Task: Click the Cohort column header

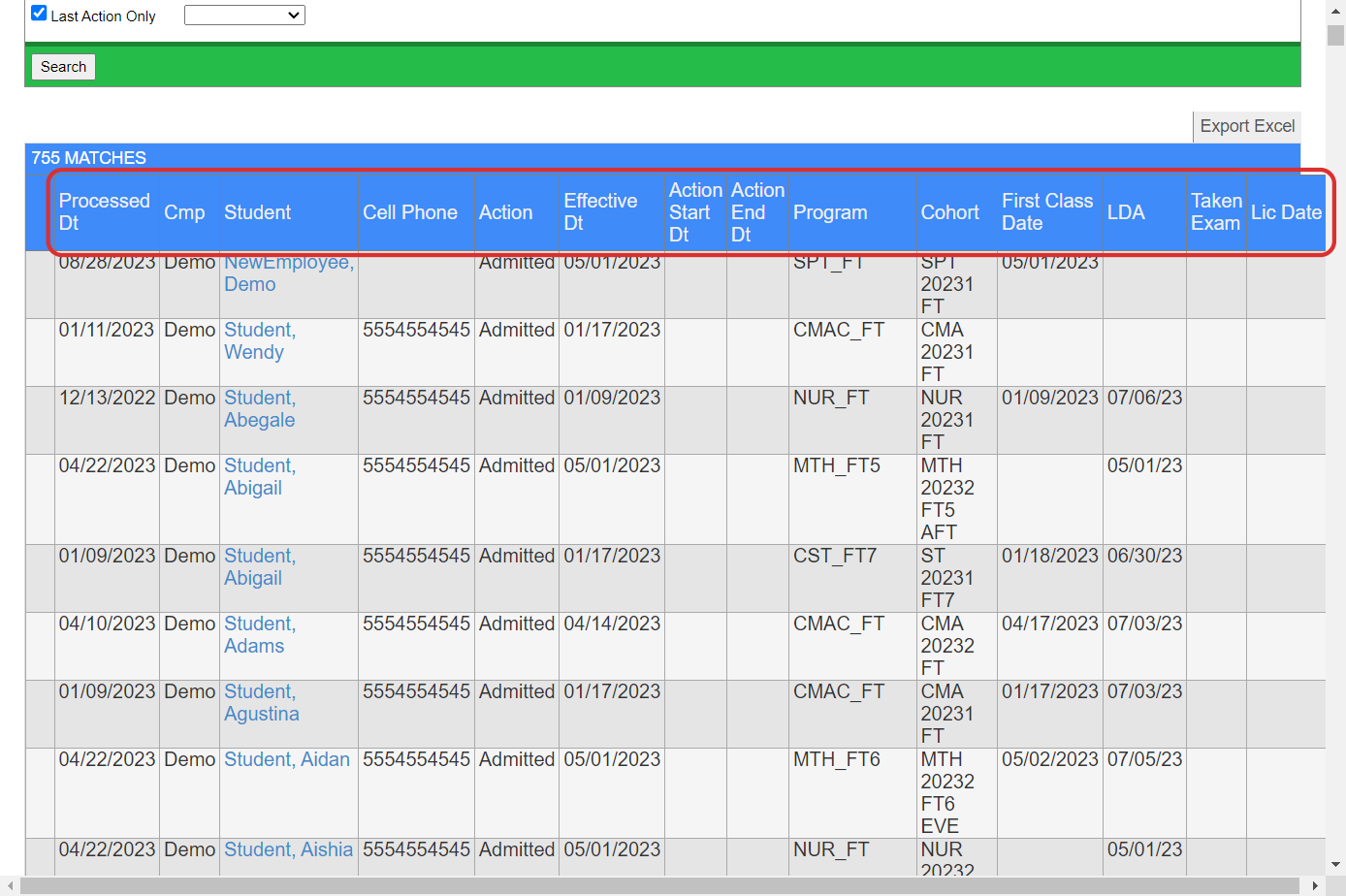Action: [949, 212]
